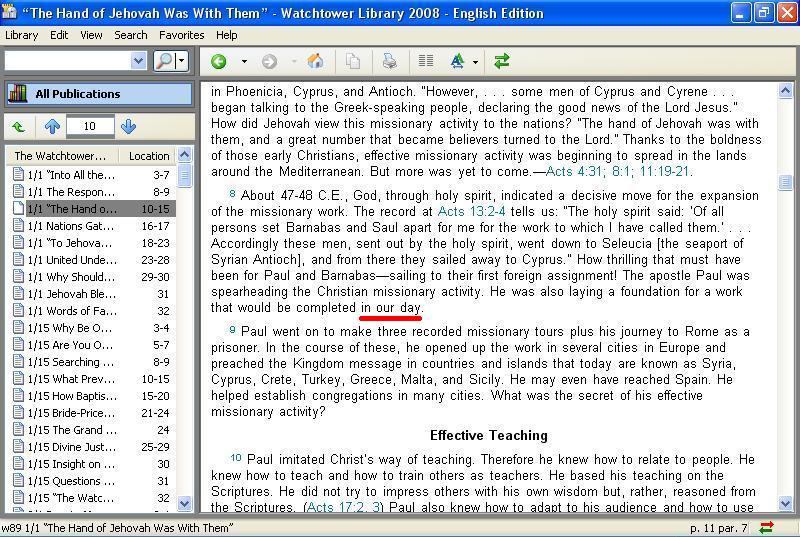Click the Print icon in the toolbar
This screenshot has width=800, height=537.
point(389,62)
